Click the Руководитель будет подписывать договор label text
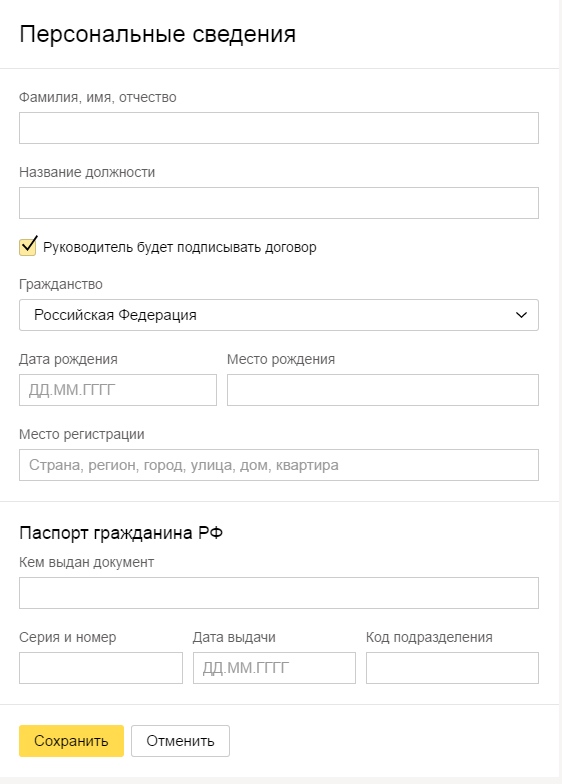This screenshot has height=784, width=562. [x=180, y=248]
